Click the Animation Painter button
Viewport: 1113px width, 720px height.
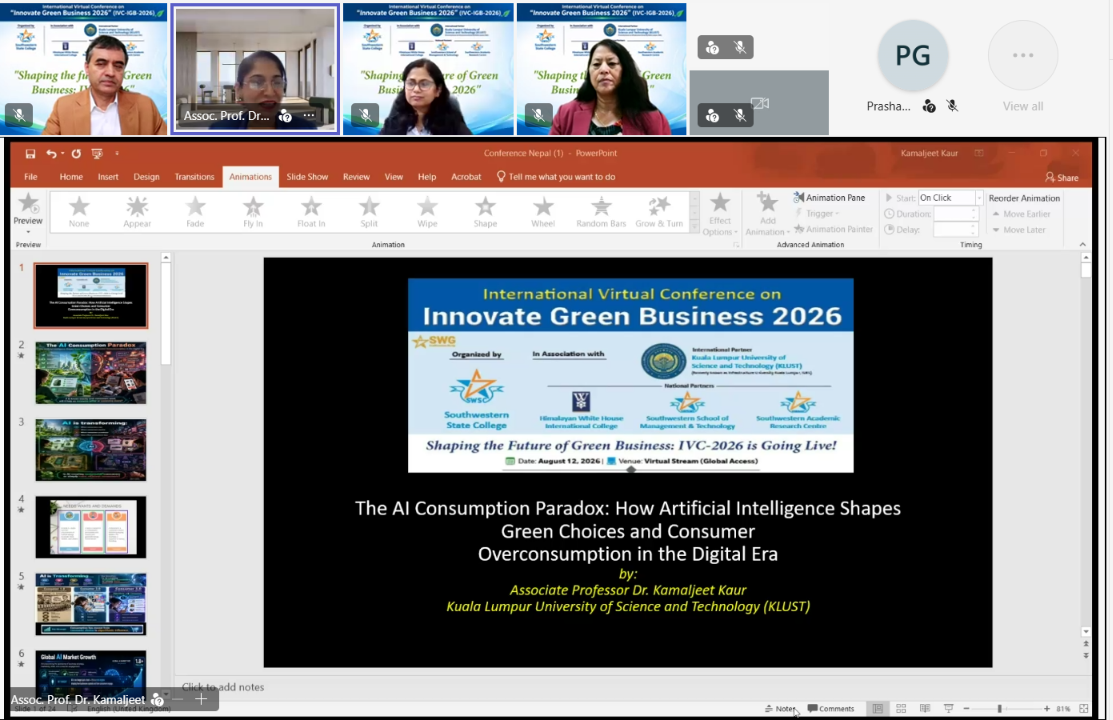(x=833, y=229)
